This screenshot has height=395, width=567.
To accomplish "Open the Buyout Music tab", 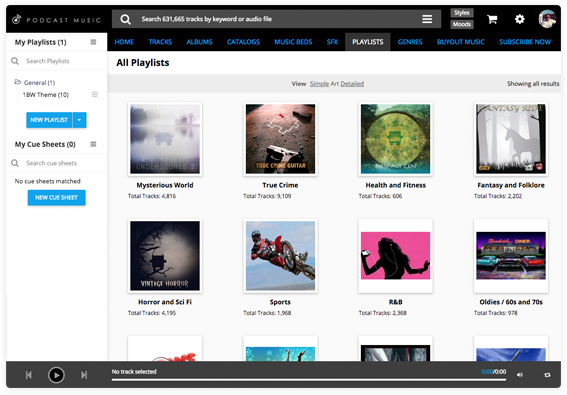I will tap(460, 42).
